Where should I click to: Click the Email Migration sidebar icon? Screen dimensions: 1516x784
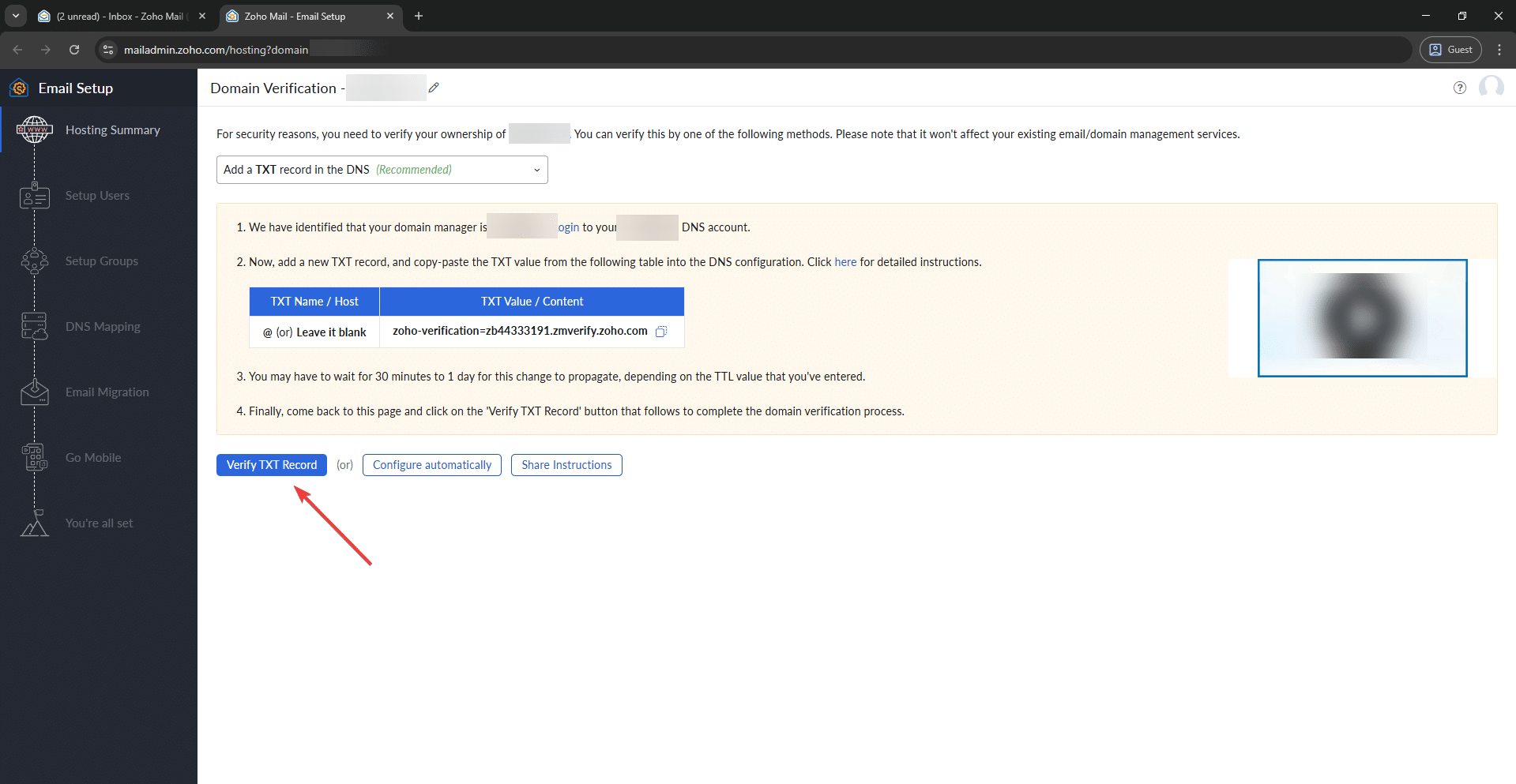(35, 392)
